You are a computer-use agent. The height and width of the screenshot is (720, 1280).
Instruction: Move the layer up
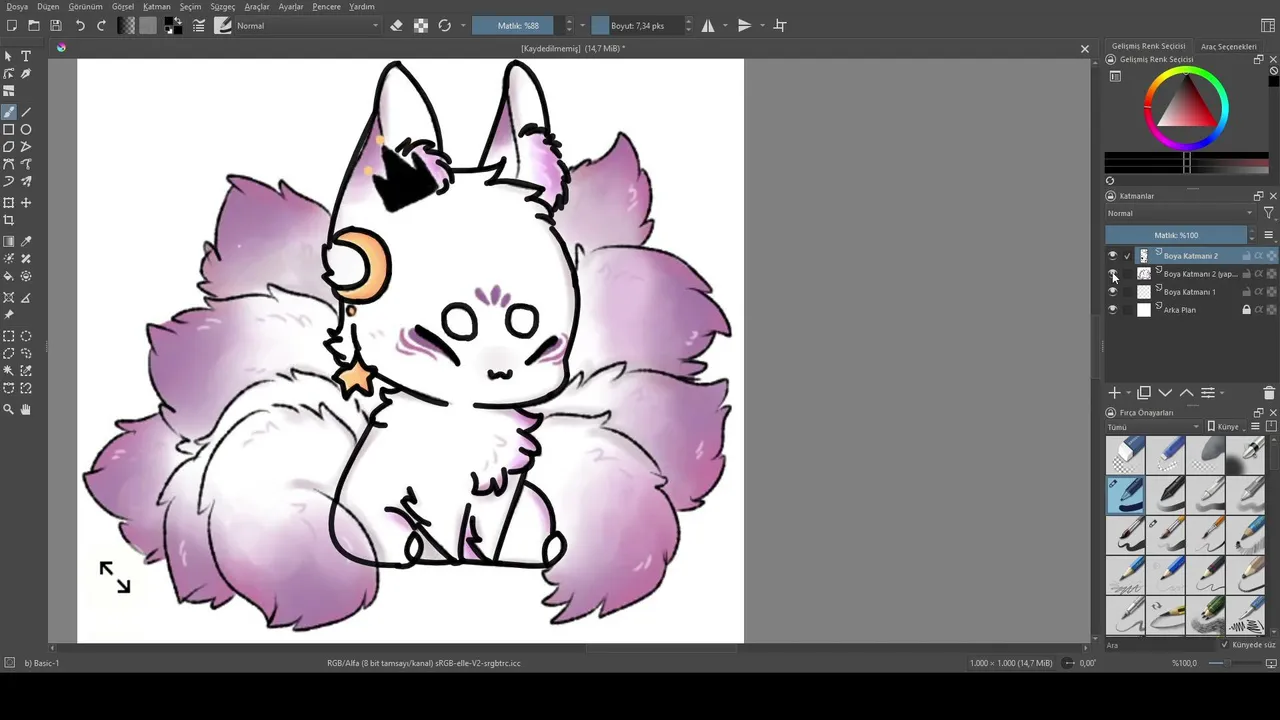click(x=1186, y=393)
